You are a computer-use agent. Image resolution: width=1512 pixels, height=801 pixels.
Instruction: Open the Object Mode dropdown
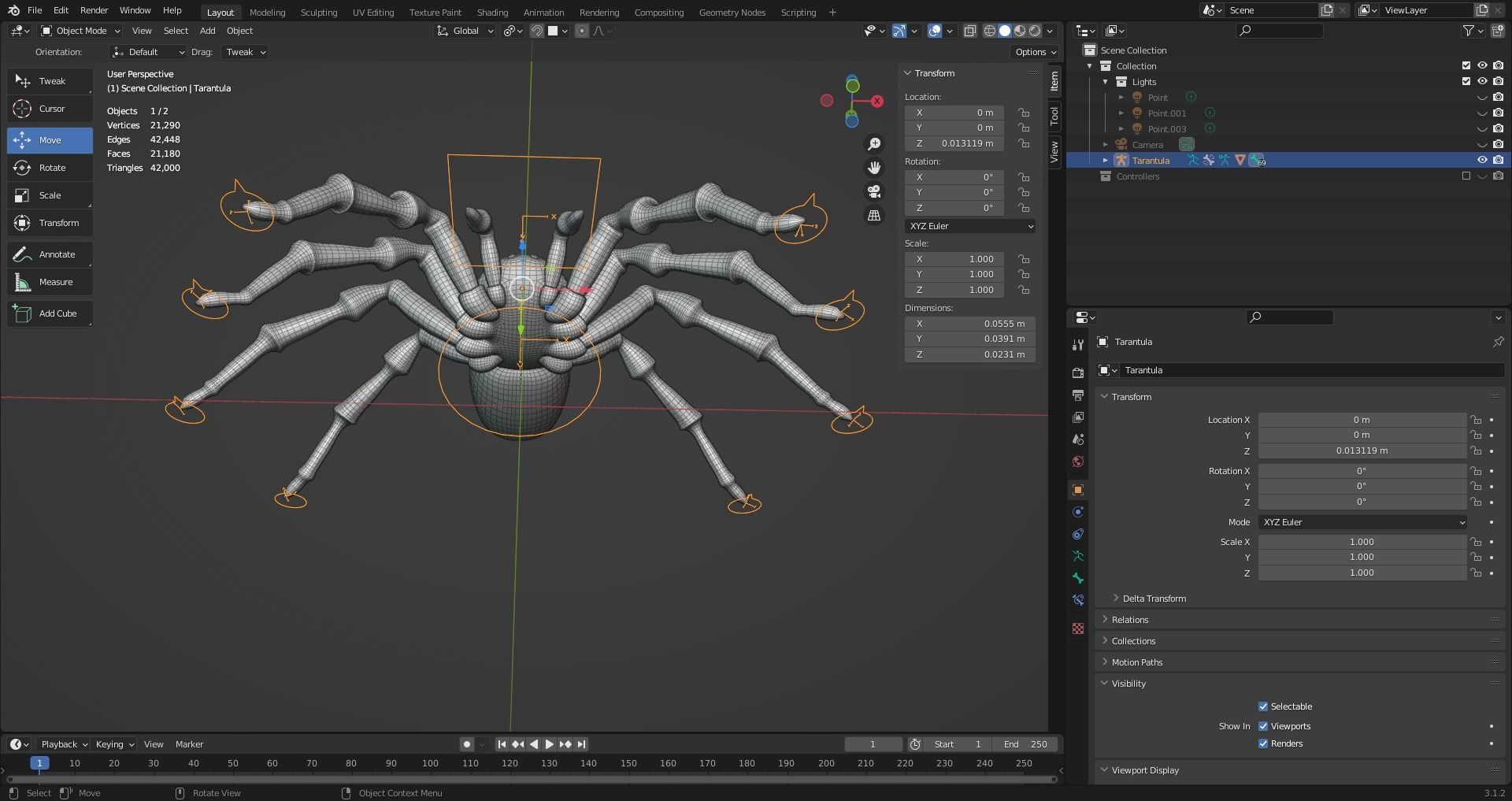(80, 31)
